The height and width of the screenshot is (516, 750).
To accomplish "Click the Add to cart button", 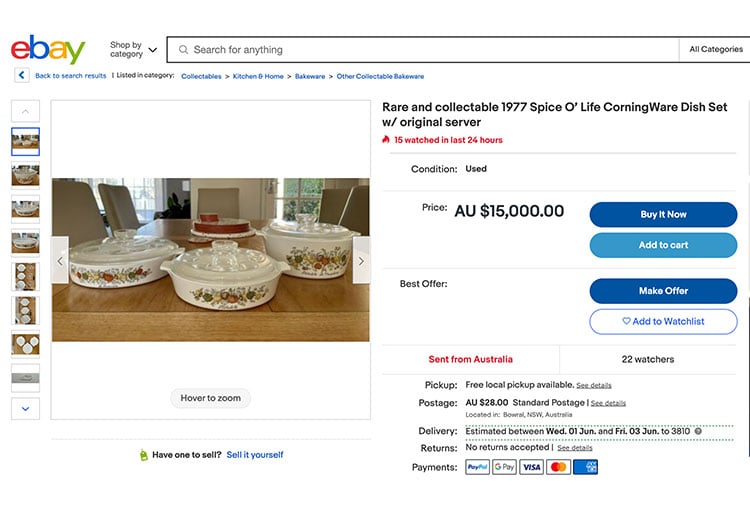I will click(x=663, y=245).
